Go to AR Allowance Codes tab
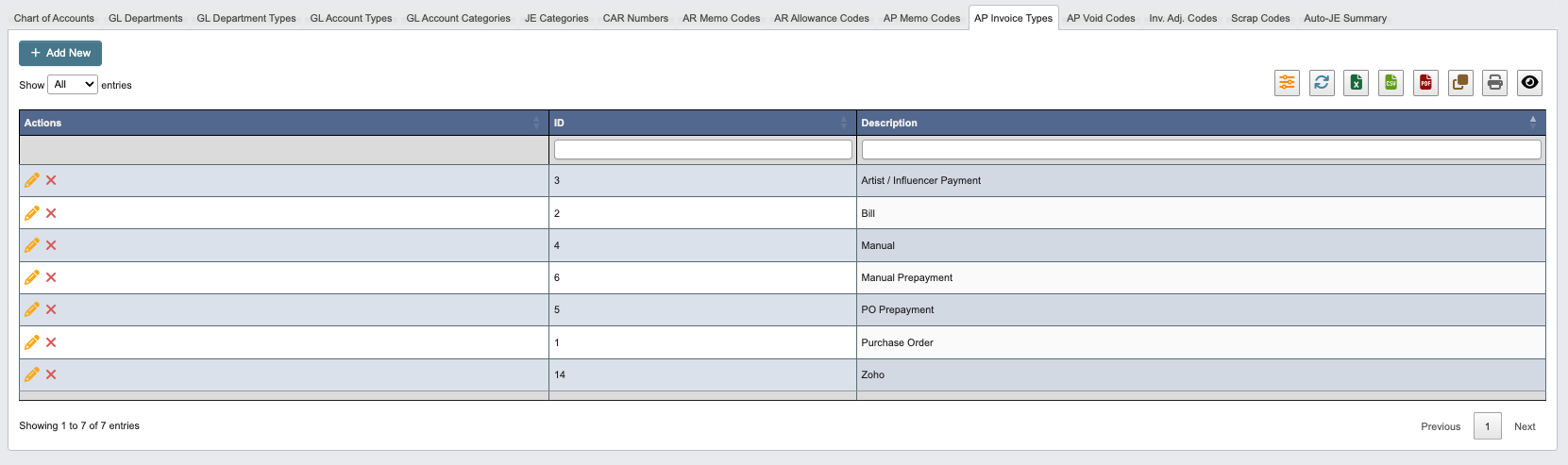Viewport: 1568px width, 465px height. pyautogui.click(x=821, y=18)
